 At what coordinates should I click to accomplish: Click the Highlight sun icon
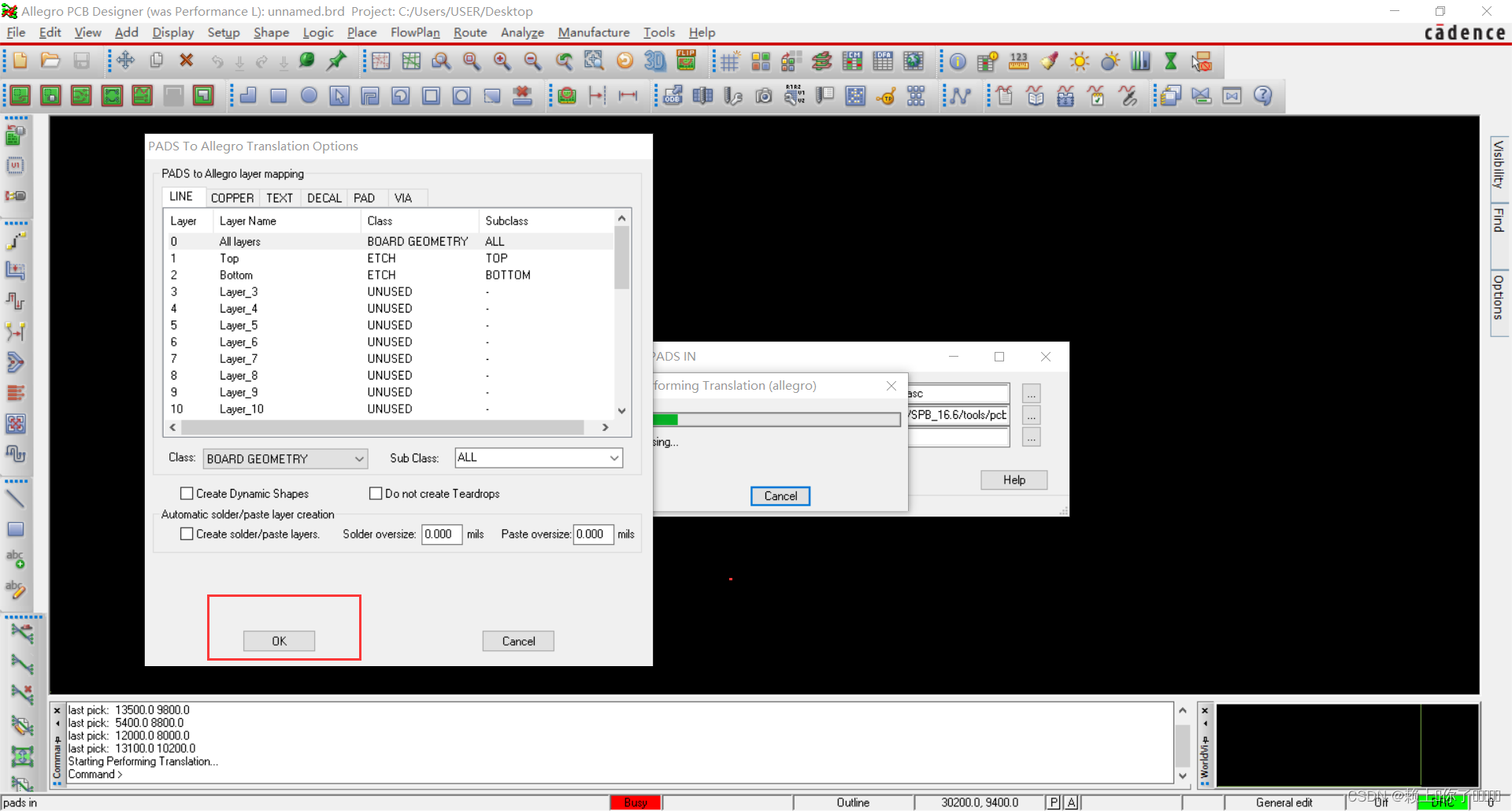click(x=1080, y=61)
